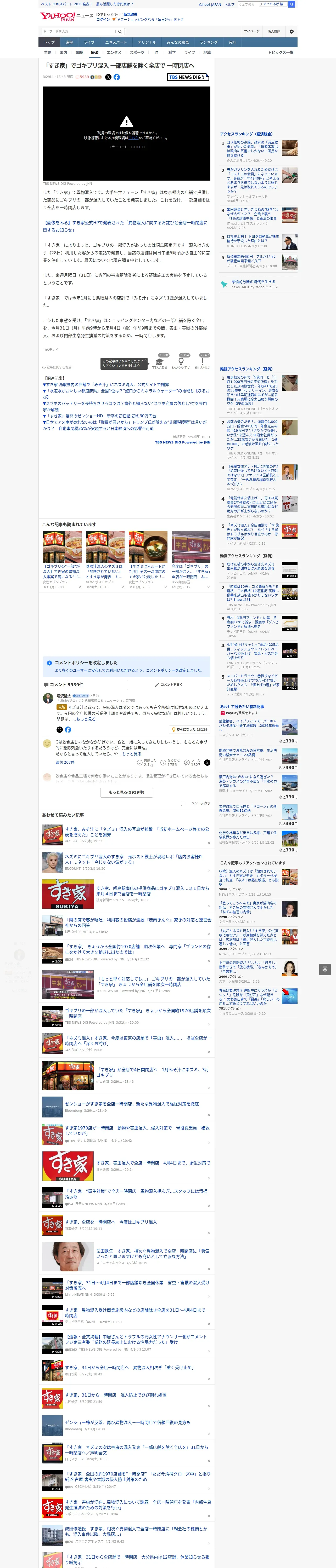This screenshot has width=336, height=1568.
Task: Open settings with the gear icon
Action: 292,31
